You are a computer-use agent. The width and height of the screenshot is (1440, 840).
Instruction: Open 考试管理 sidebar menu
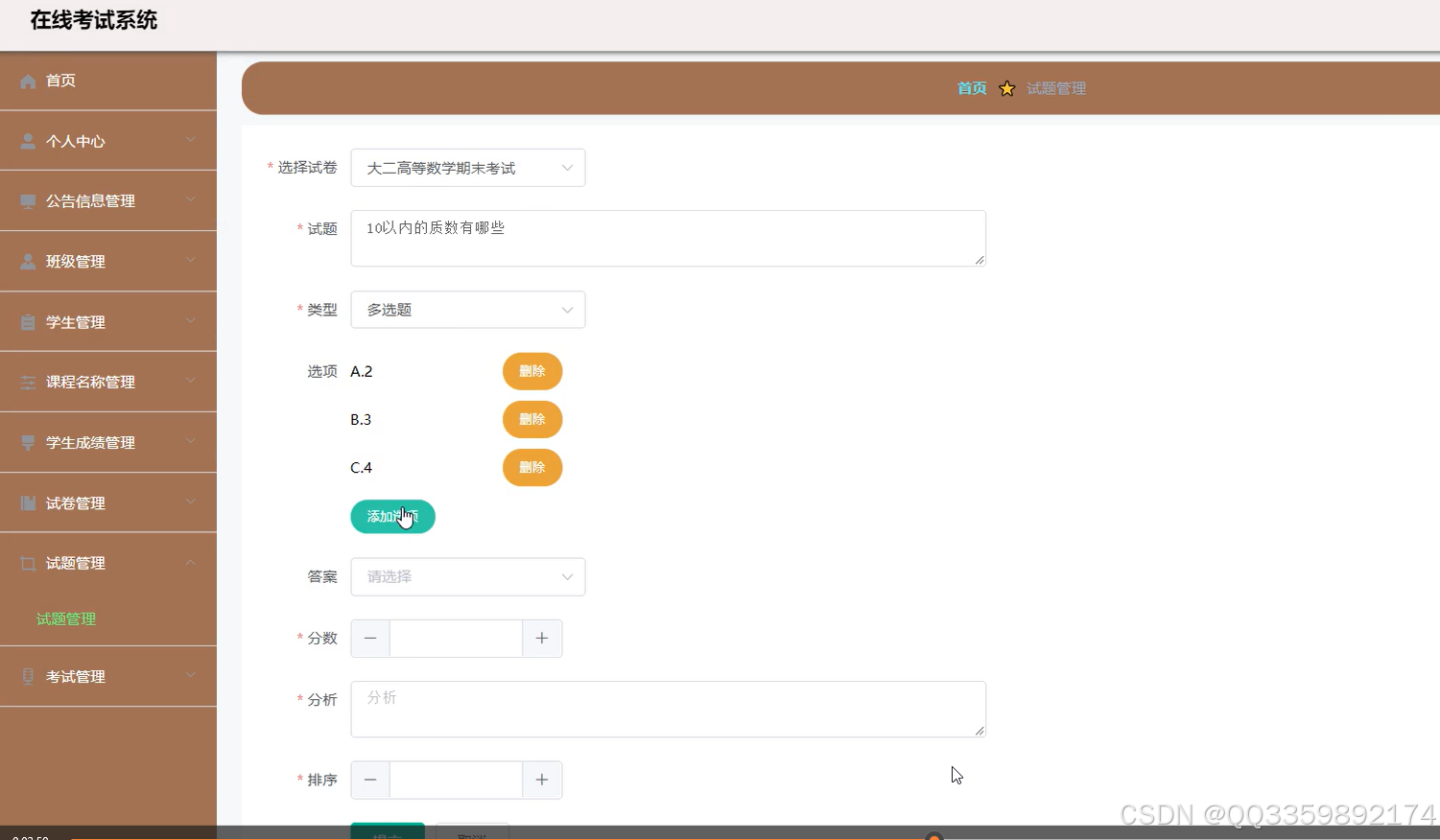click(x=108, y=676)
